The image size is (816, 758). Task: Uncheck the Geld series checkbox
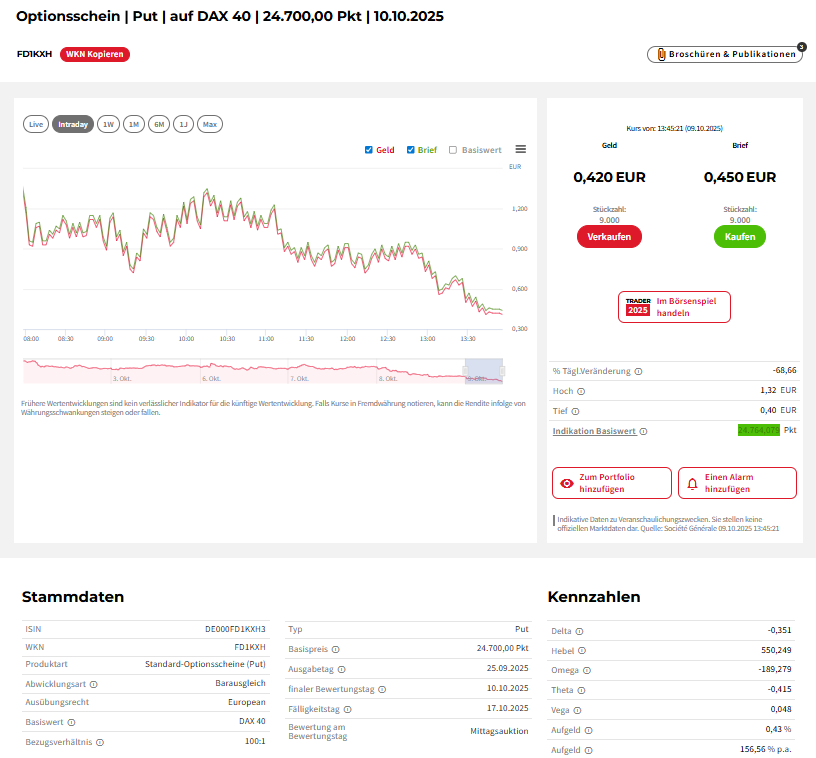369,150
